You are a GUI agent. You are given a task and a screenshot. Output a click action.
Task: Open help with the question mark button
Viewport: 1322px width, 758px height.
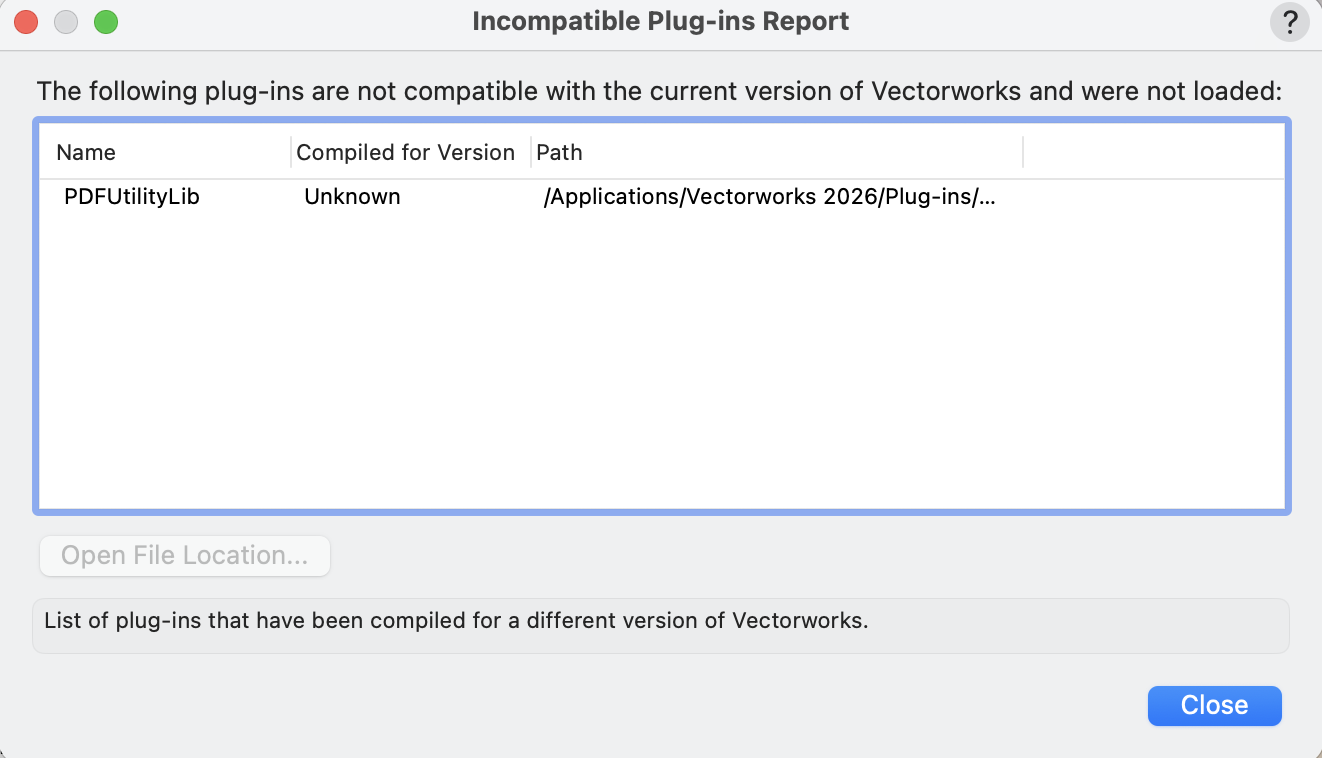point(1290,22)
